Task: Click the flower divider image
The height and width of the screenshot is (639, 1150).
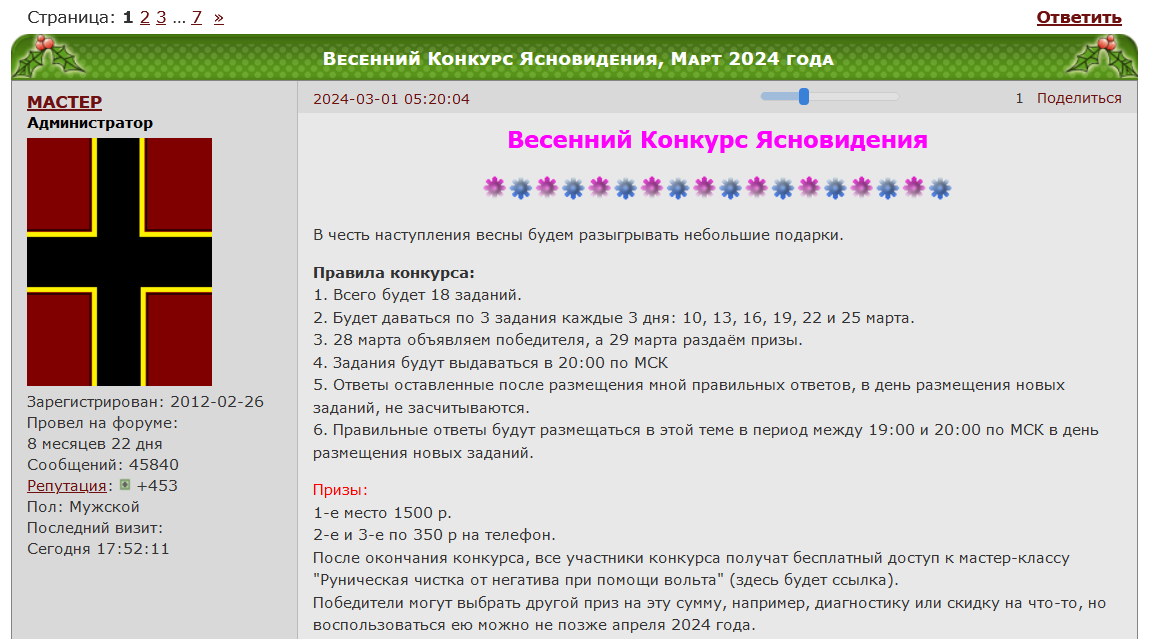Action: [x=717, y=188]
